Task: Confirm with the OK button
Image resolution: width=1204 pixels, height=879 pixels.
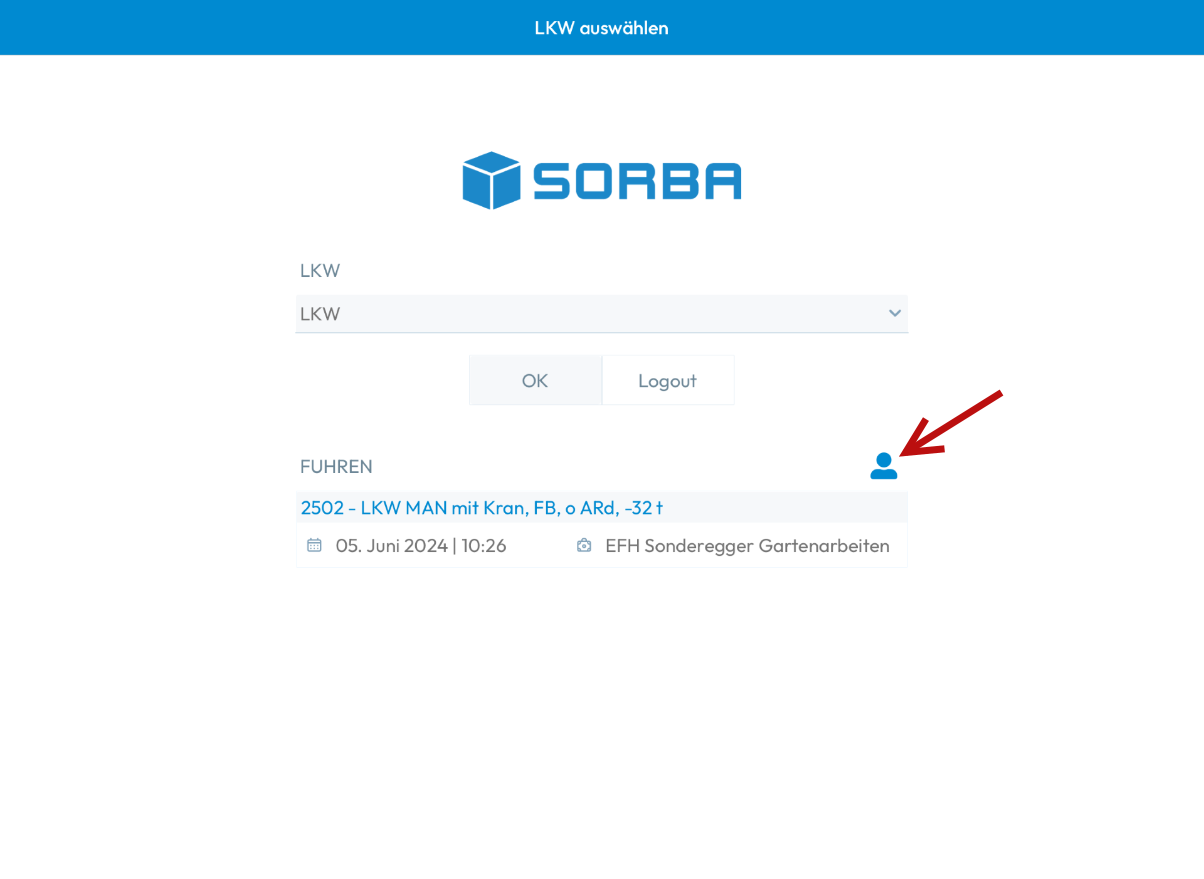Action: (535, 380)
